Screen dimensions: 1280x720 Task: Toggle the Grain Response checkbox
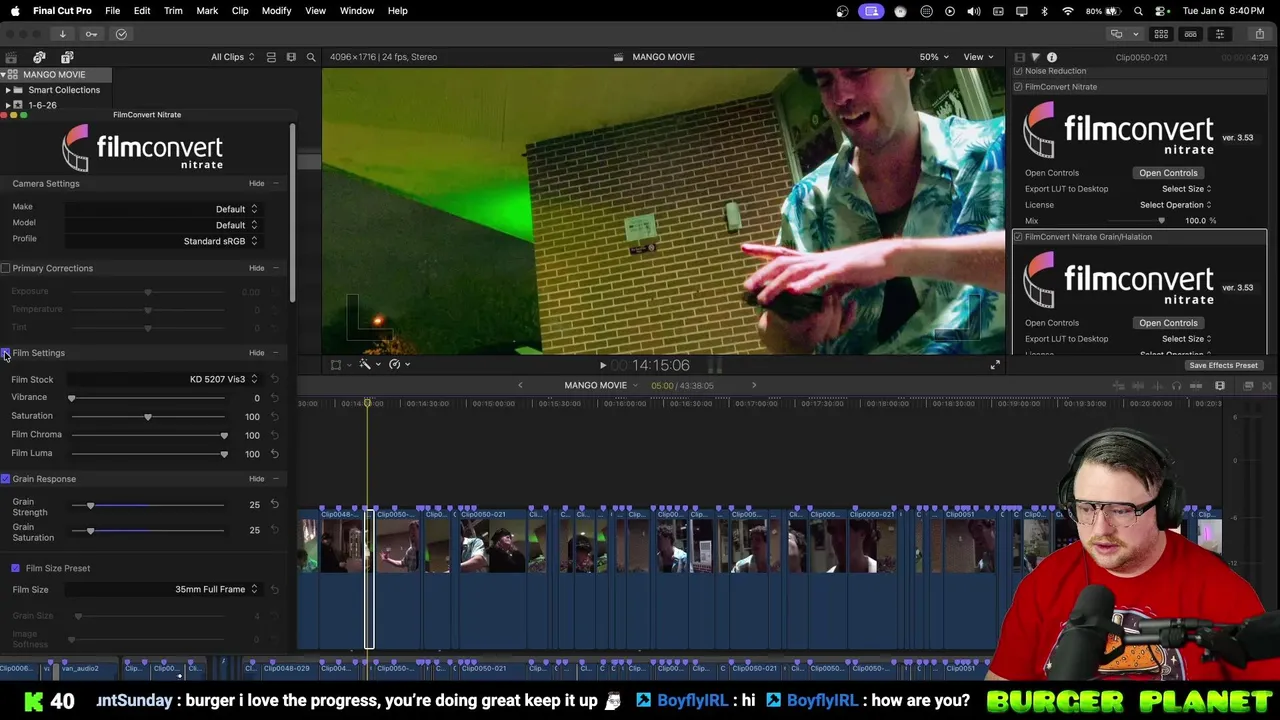tap(5, 479)
